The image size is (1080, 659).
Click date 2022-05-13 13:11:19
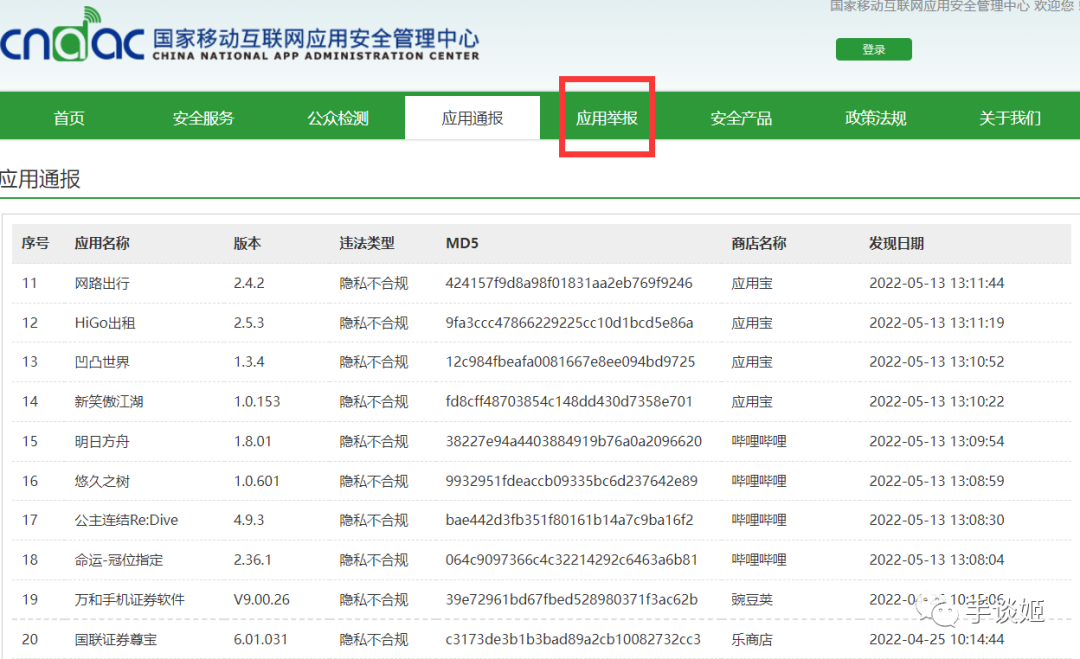tap(937, 323)
